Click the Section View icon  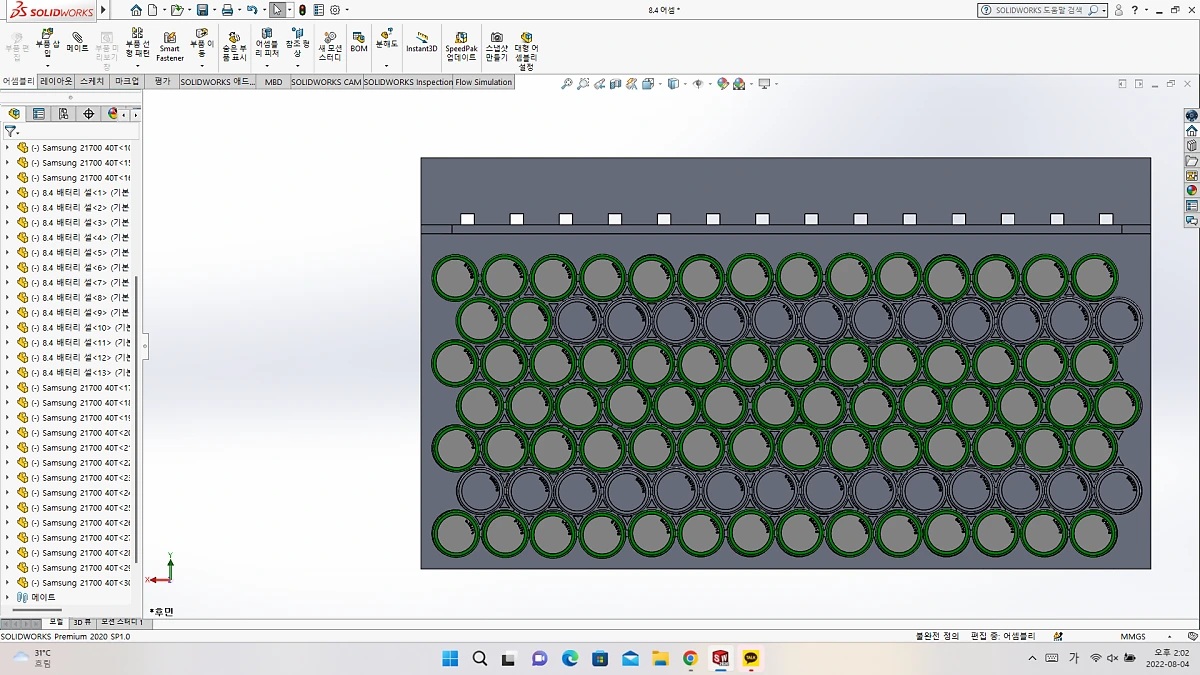click(616, 84)
